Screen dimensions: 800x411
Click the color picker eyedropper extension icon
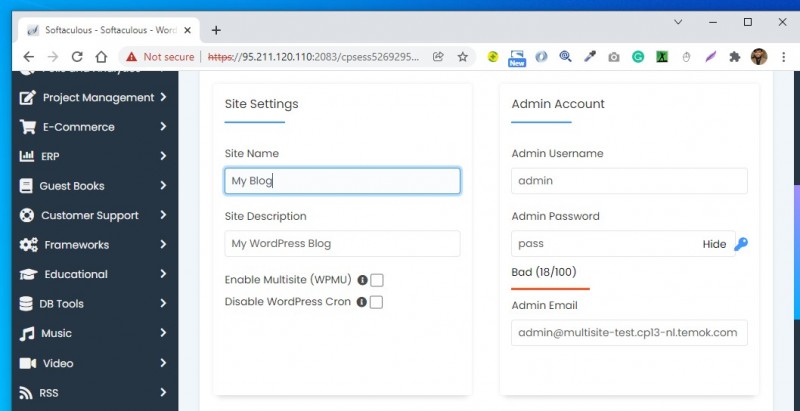click(590, 57)
